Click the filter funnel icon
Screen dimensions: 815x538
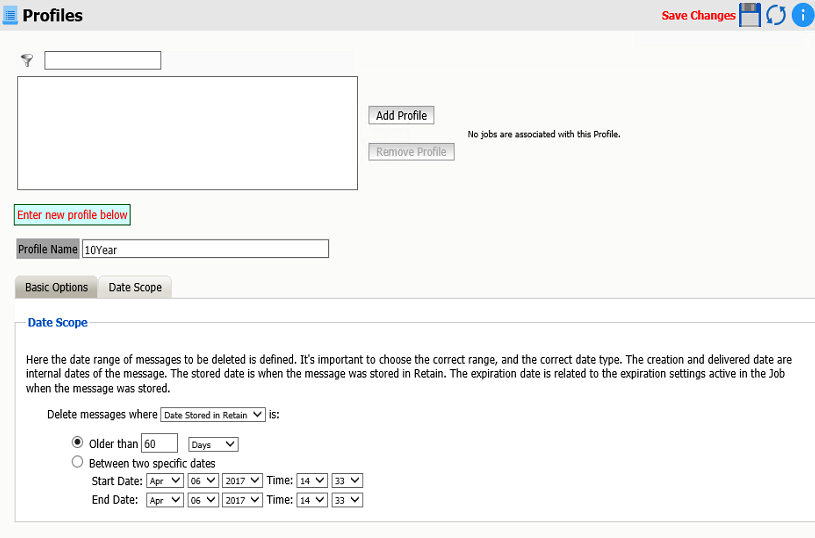pyautogui.click(x=27, y=60)
